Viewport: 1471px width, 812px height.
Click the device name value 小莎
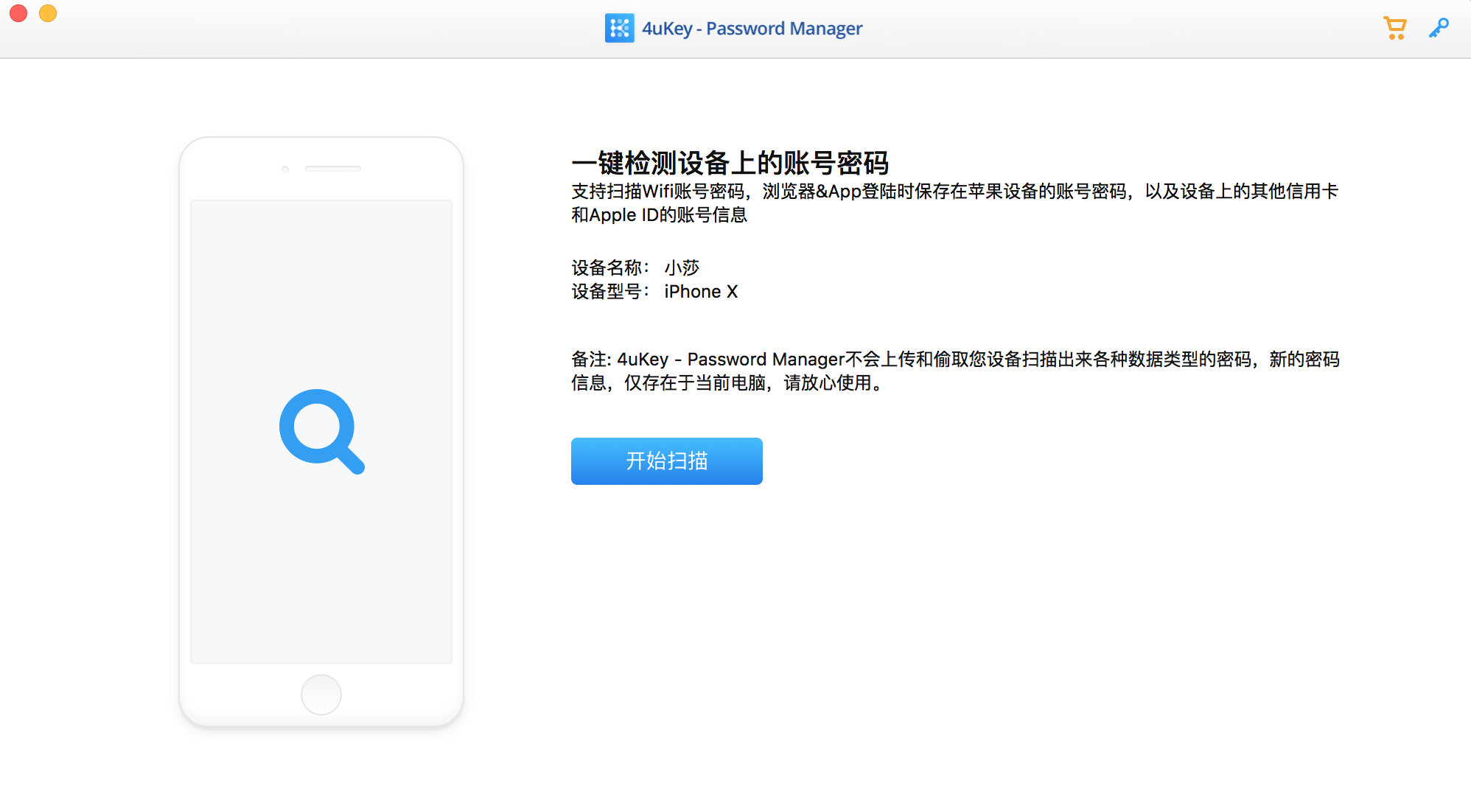(682, 267)
